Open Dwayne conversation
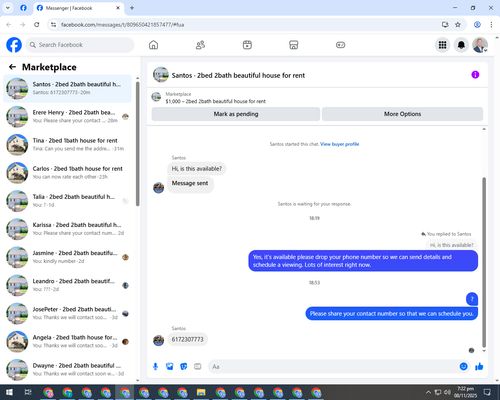Image resolution: width=500 pixels, height=400 pixels. (67, 369)
